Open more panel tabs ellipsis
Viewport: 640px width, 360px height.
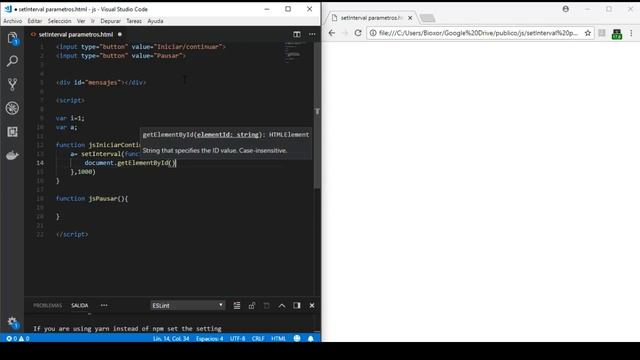click(x=104, y=305)
